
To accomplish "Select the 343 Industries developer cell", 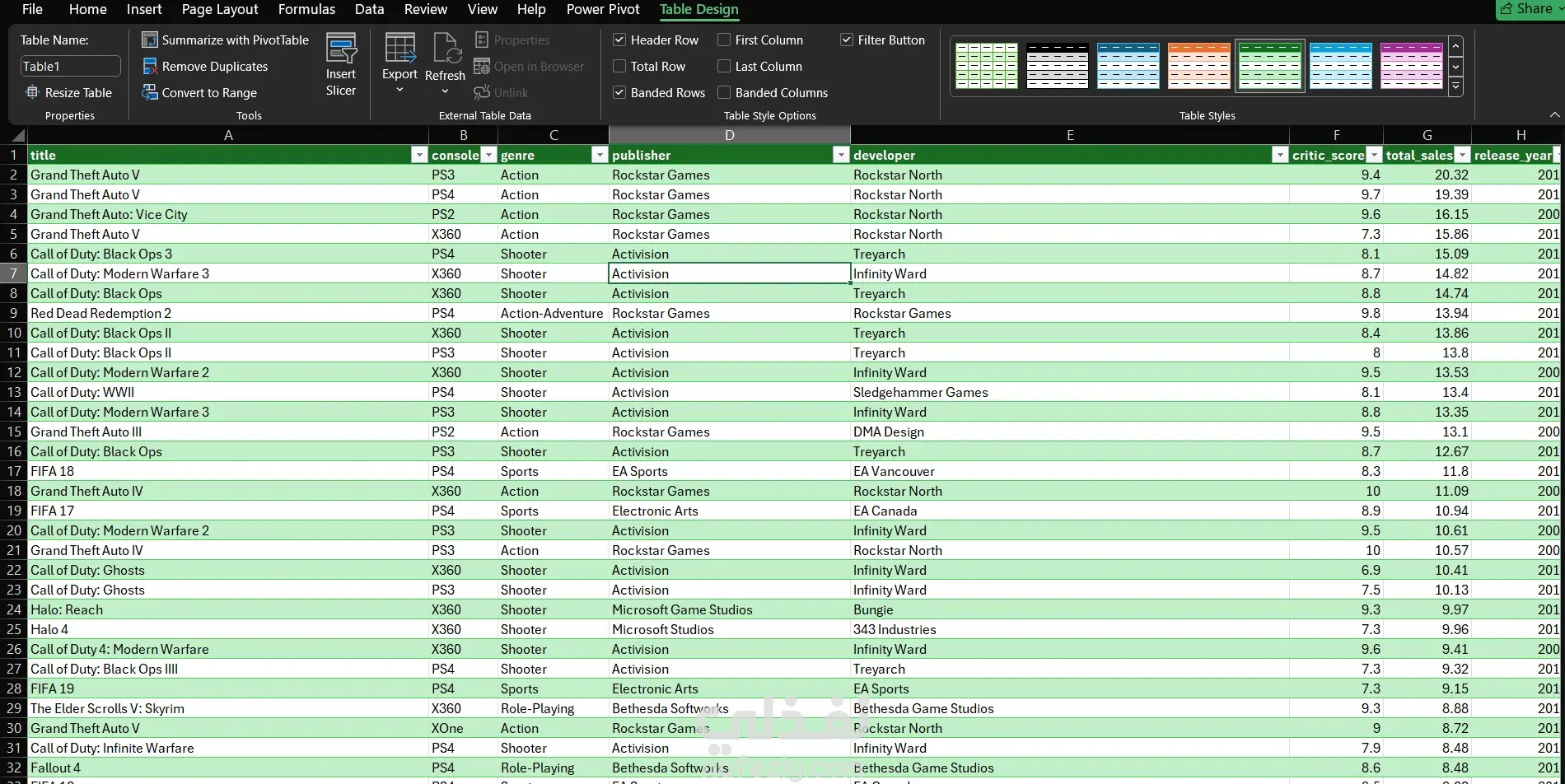I will 1070,629.
